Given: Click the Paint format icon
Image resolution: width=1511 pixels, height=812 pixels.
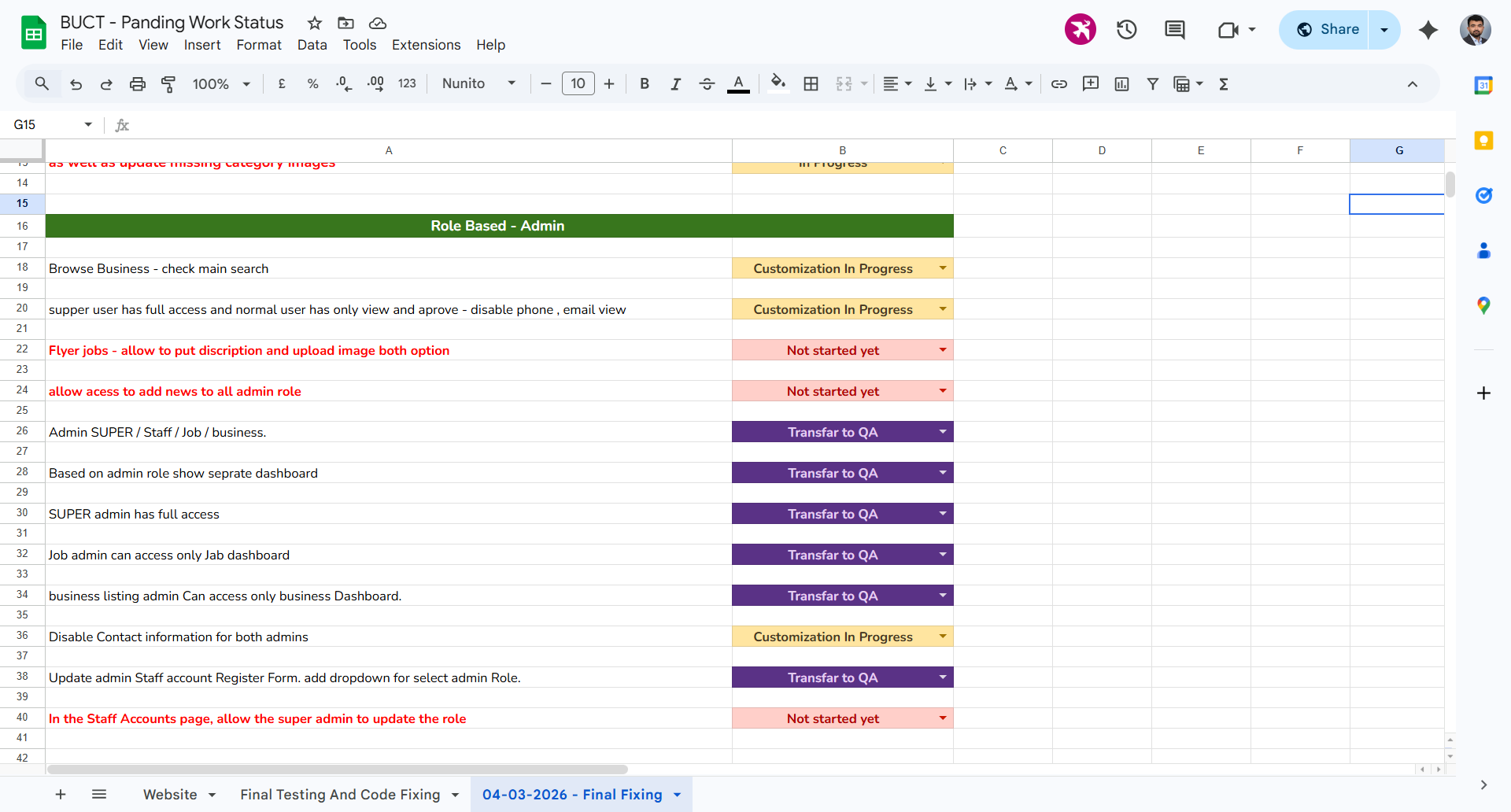Looking at the screenshot, I should [x=168, y=84].
